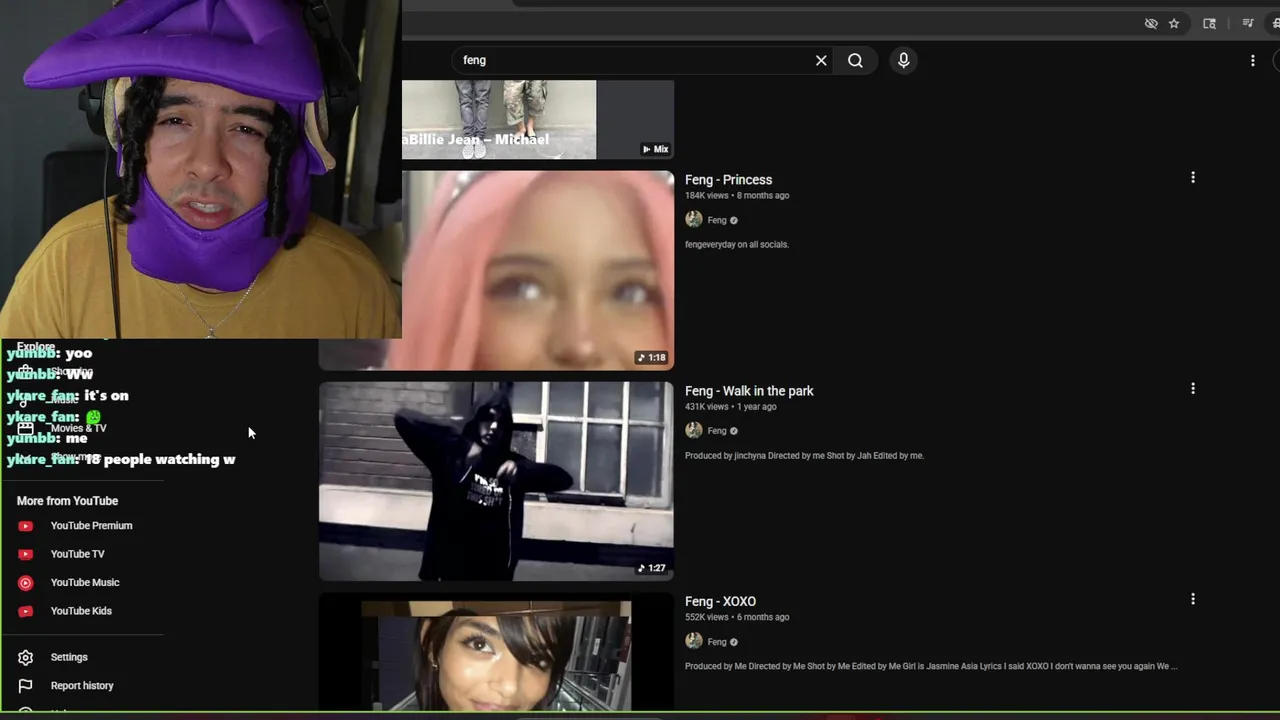Play the Feng - Princess video thumbnail

click(538, 270)
